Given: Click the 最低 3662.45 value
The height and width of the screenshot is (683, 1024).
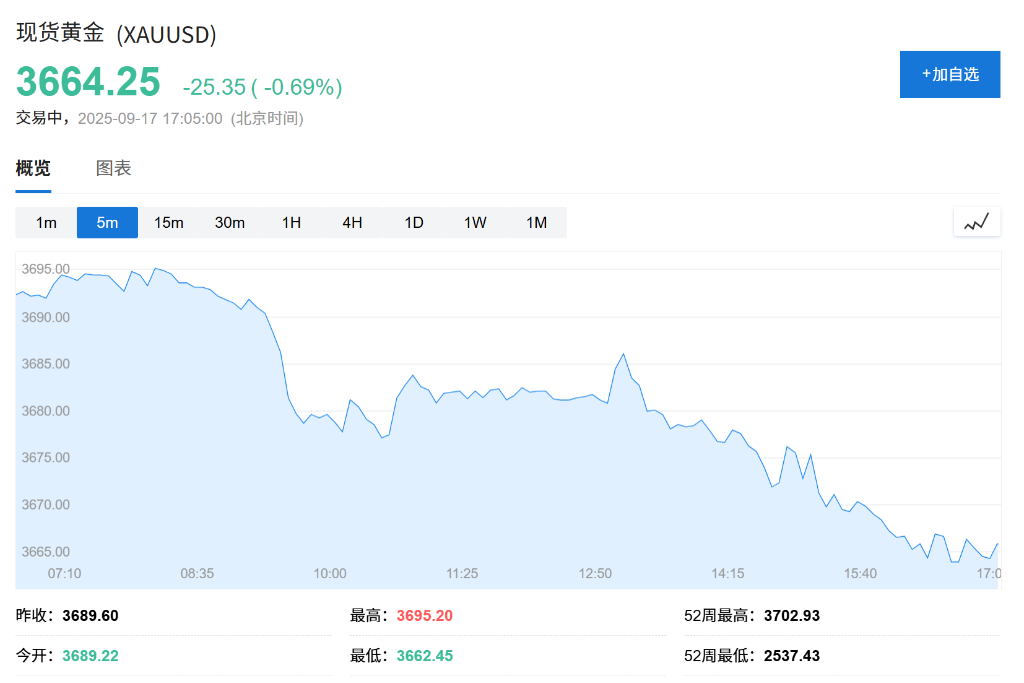Looking at the screenshot, I should click(x=424, y=656).
